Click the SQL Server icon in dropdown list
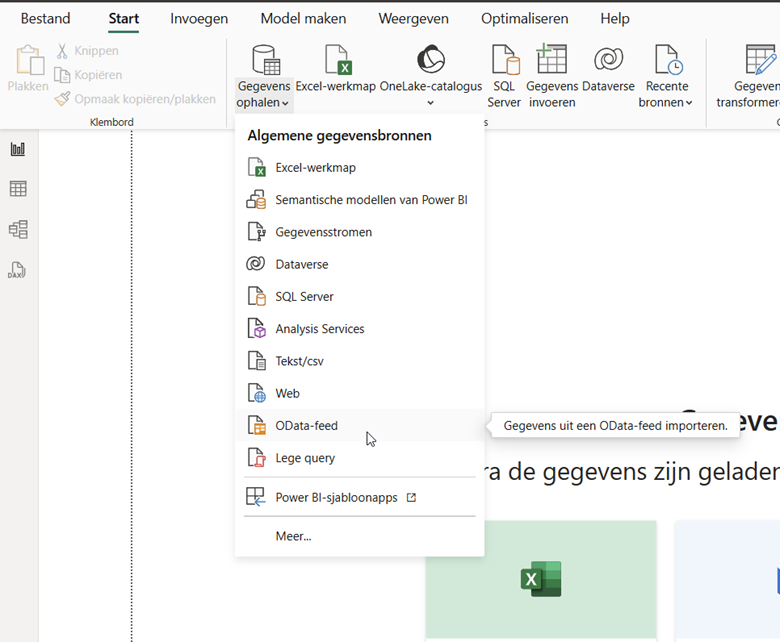The image size is (780, 642). coord(257,296)
